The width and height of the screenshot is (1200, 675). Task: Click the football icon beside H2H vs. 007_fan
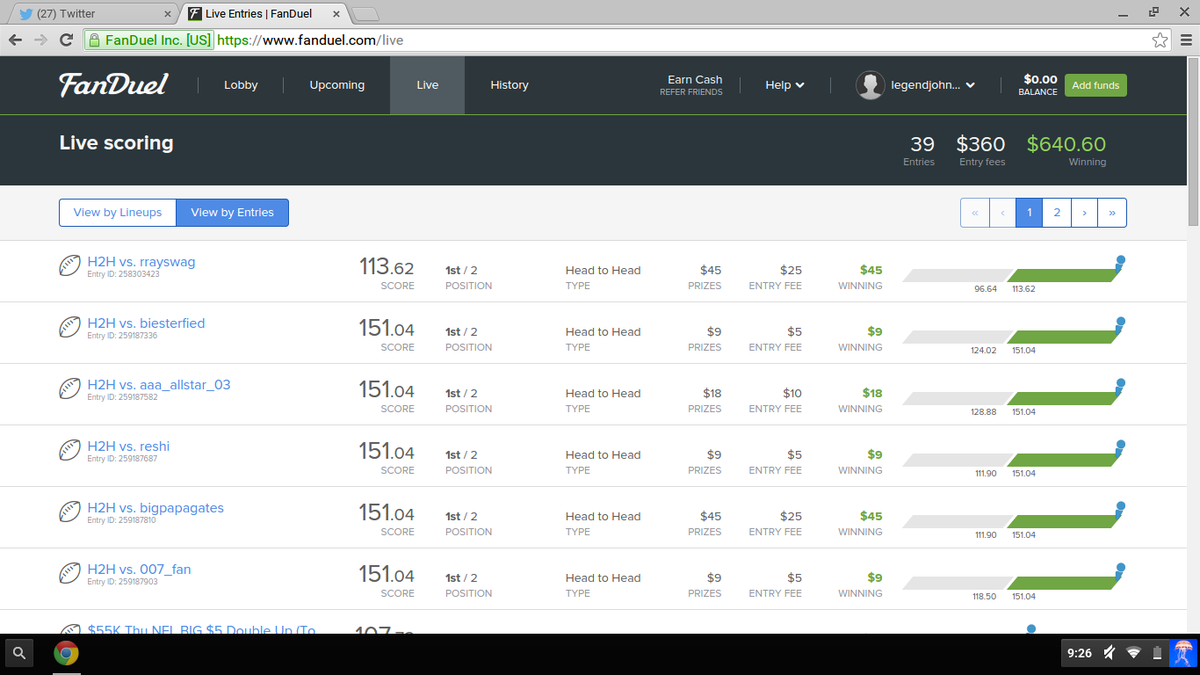coord(69,572)
